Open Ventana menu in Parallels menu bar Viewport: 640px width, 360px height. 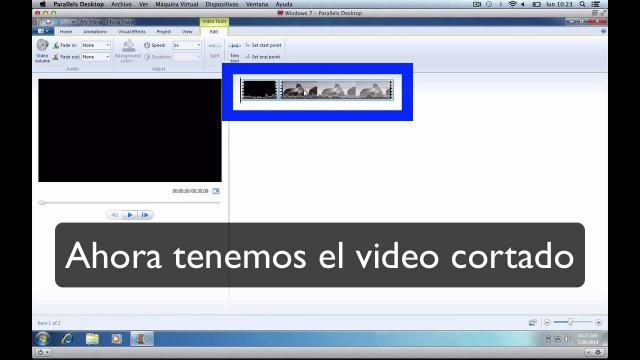click(257, 4)
